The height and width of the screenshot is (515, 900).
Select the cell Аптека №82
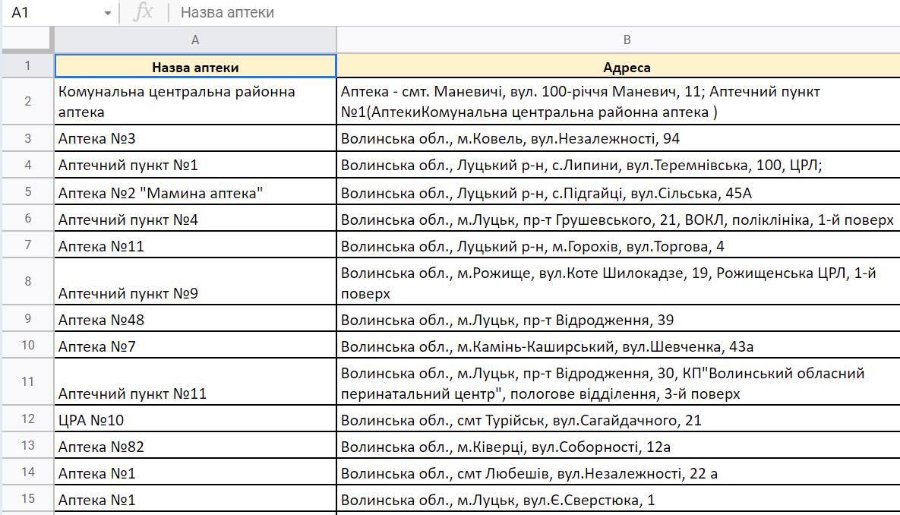coord(195,446)
